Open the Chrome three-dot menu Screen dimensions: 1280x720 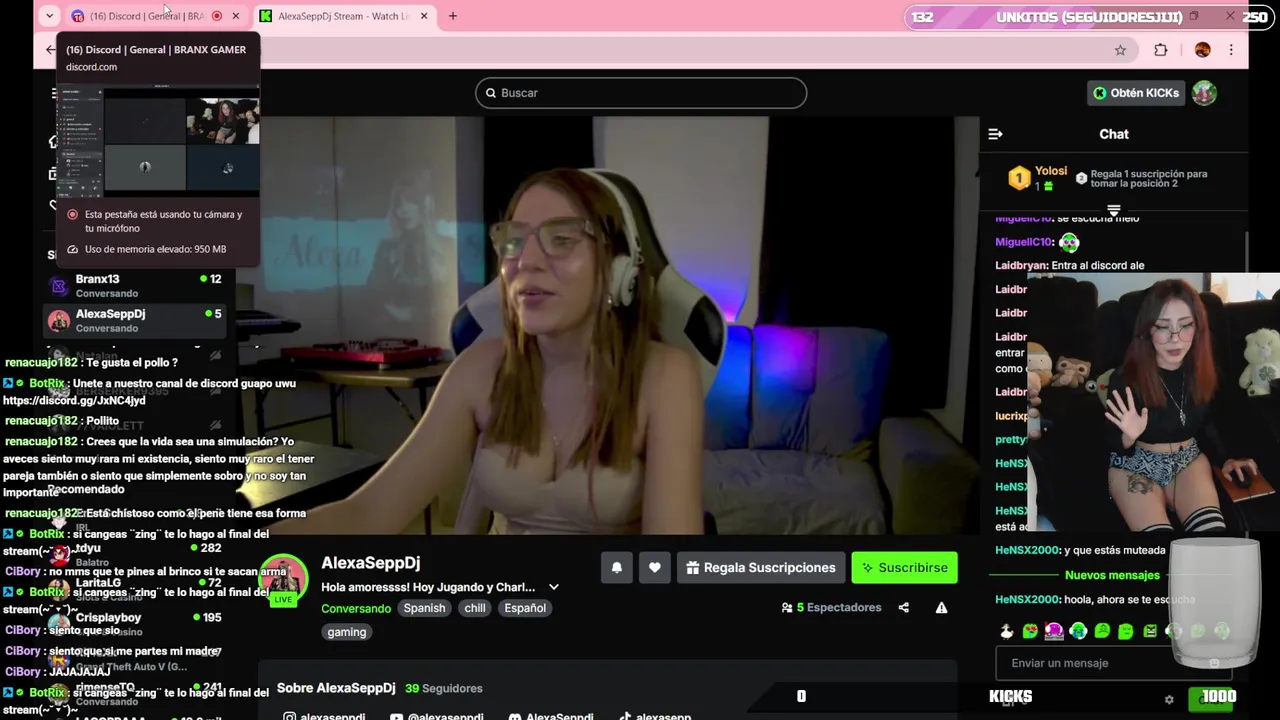click(x=1231, y=50)
